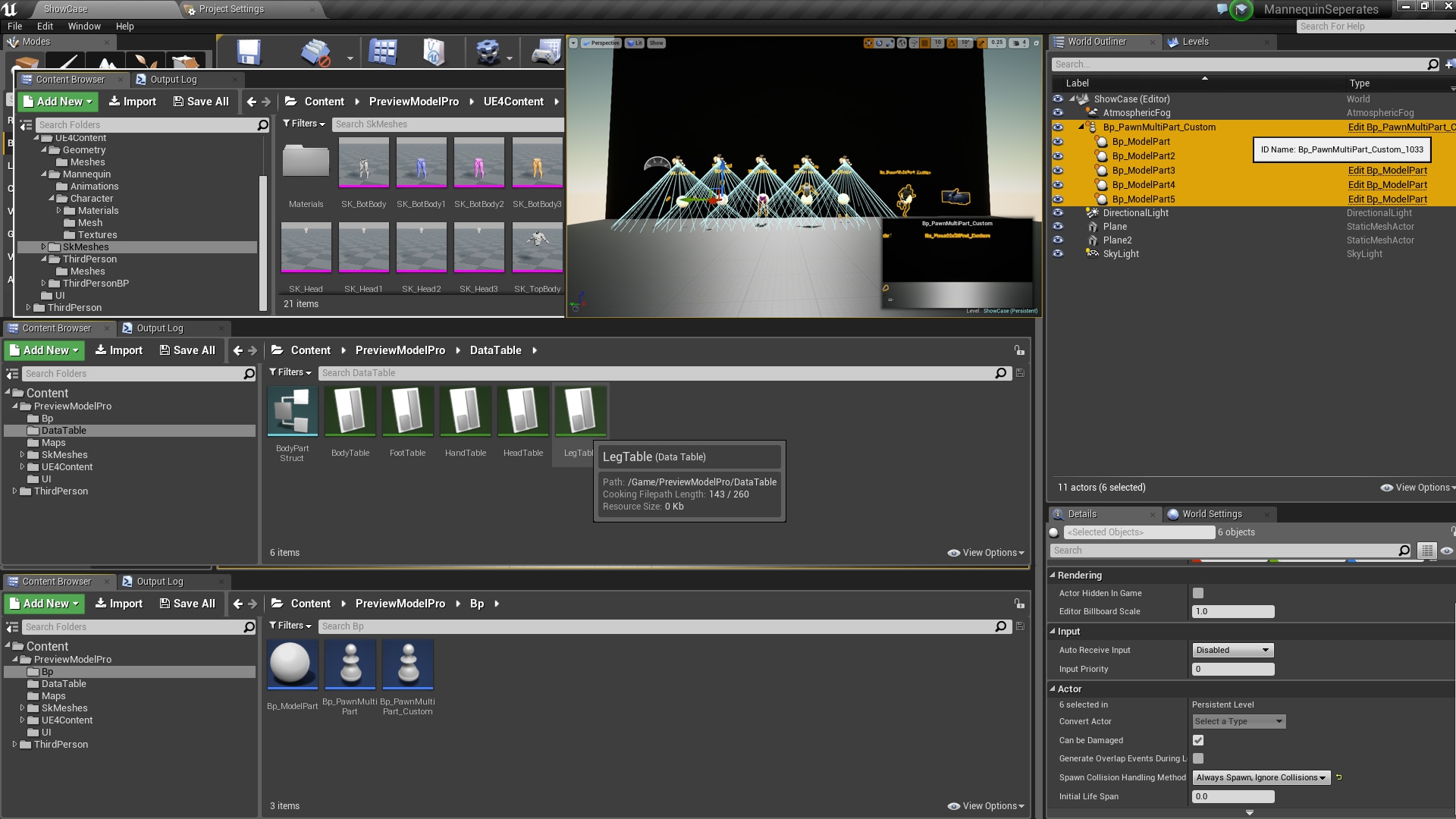Toggle visibility of Bp_ModelPart3 in World Outliner
Viewport: 1456px width, 819px height.
point(1057,171)
